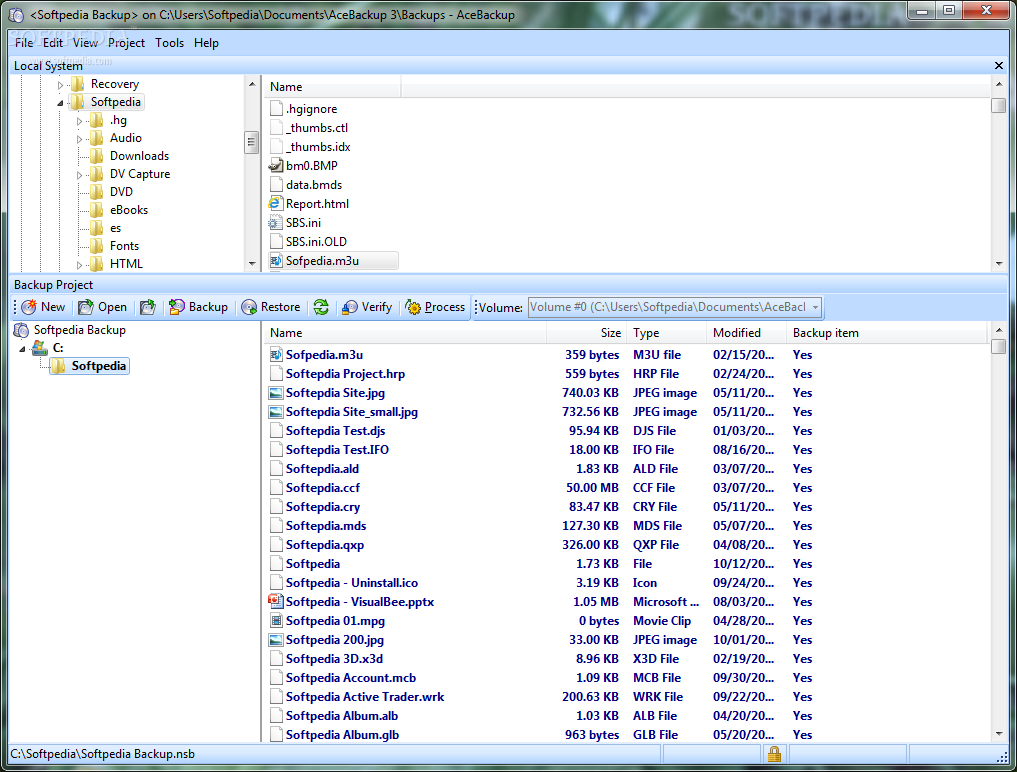Sort by the Backup item column header
Image resolution: width=1017 pixels, height=772 pixels.
887,333
